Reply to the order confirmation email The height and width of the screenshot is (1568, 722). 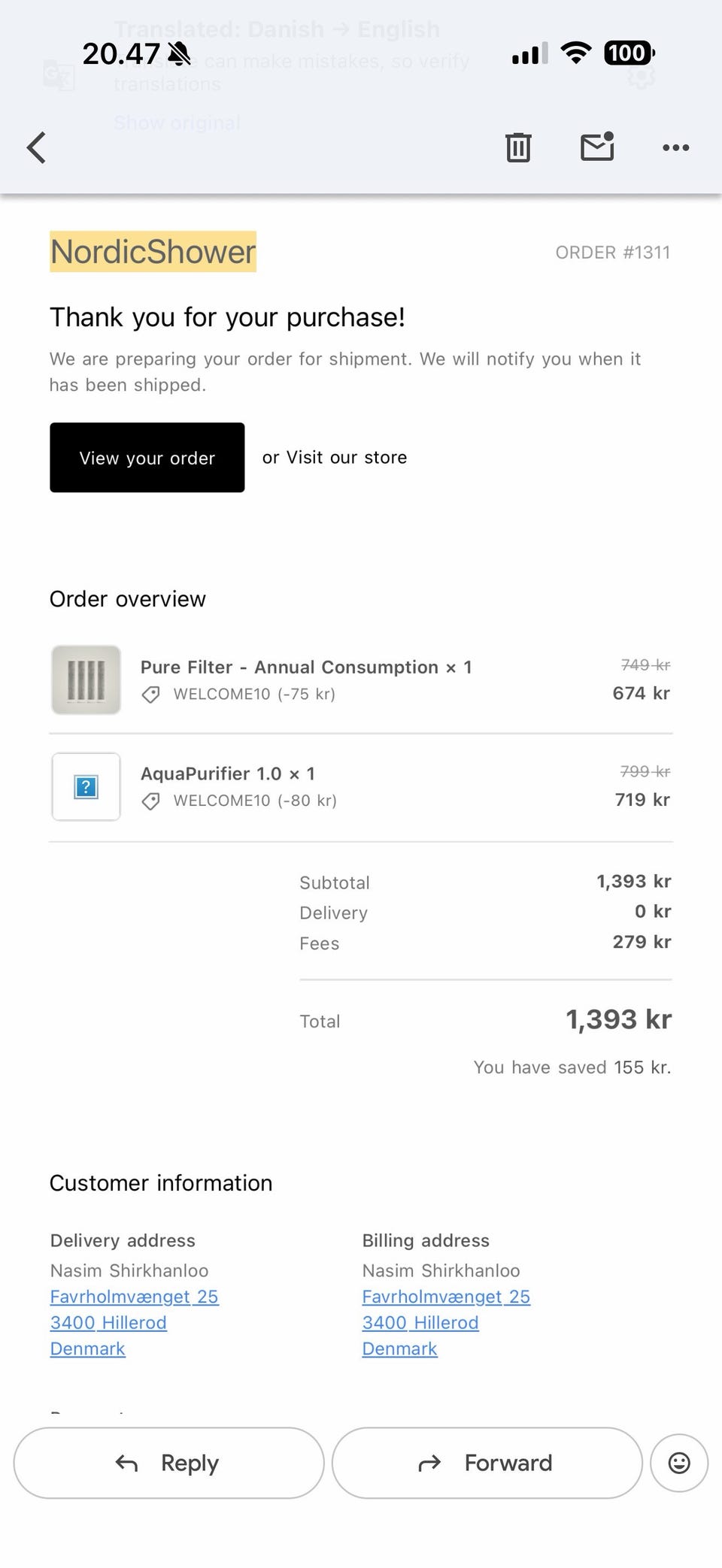[168, 1463]
